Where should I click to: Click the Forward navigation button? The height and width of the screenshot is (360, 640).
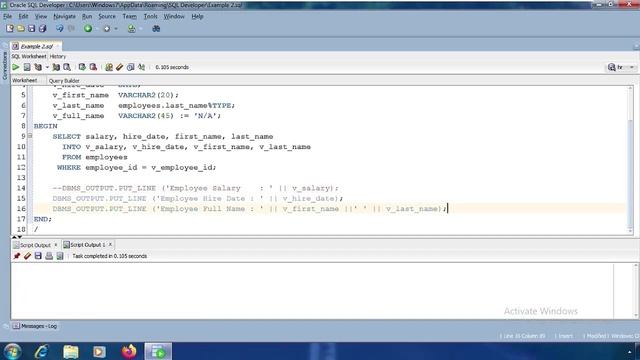pos(107,29)
